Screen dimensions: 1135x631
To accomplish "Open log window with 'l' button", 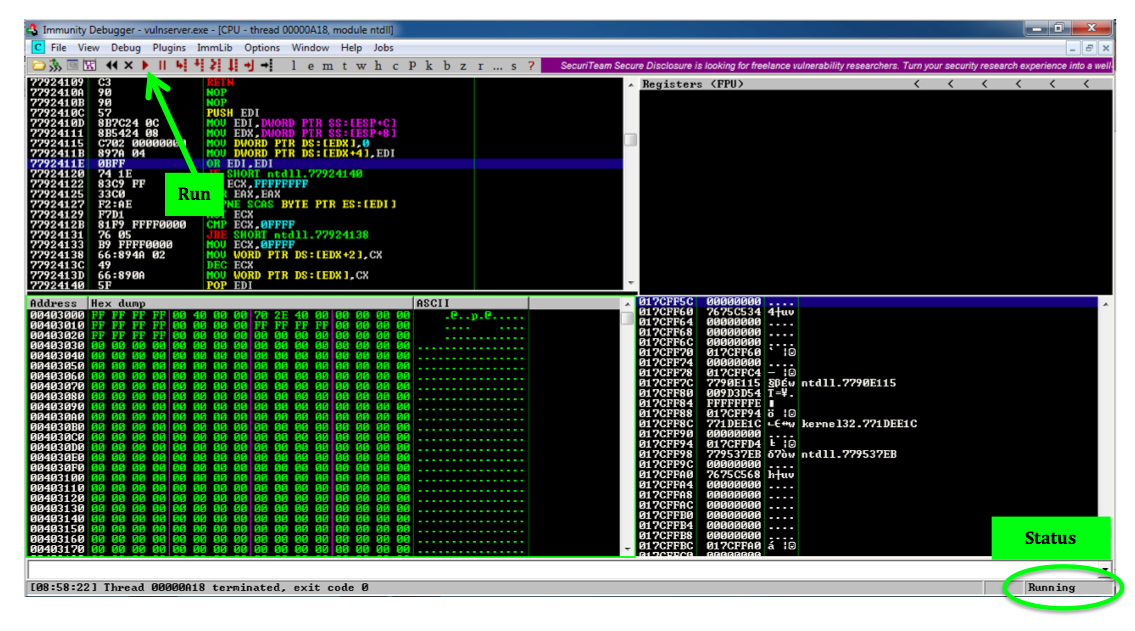I will pyautogui.click(x=292, y=66).
